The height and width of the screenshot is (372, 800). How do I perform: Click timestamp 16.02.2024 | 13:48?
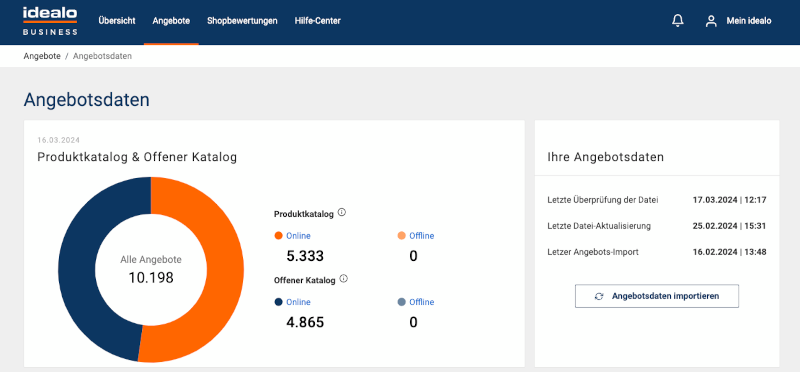coord(729,252)
